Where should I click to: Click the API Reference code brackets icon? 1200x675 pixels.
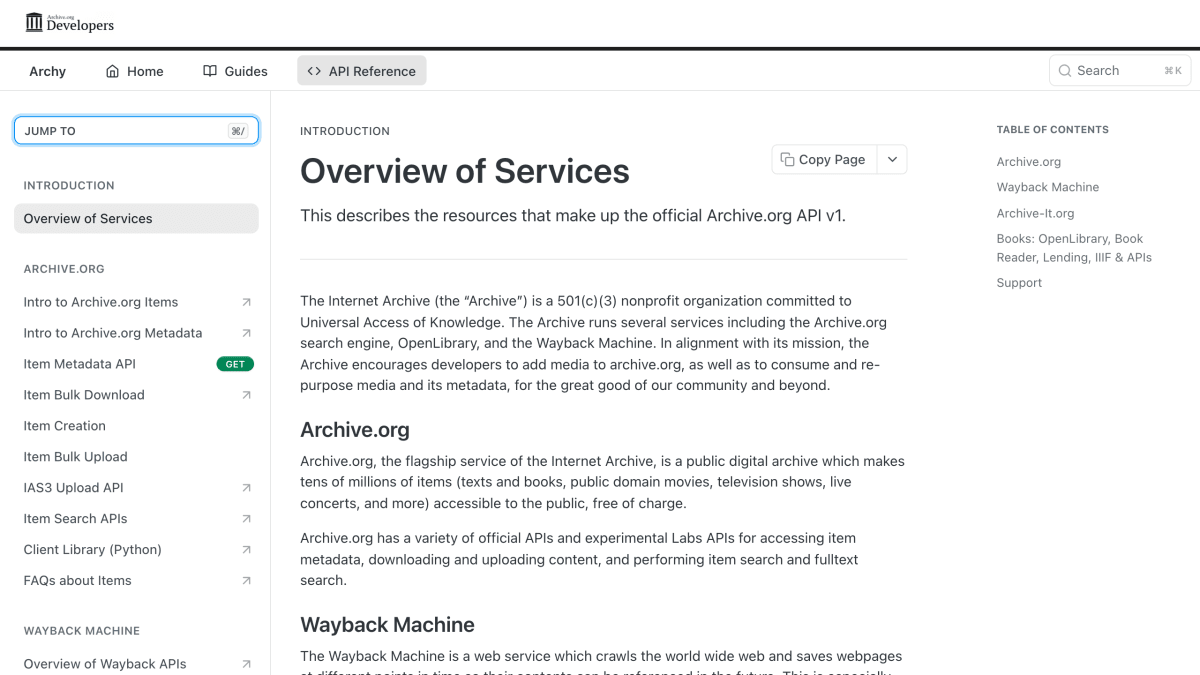pyautogui.click(x=314, y=71)
